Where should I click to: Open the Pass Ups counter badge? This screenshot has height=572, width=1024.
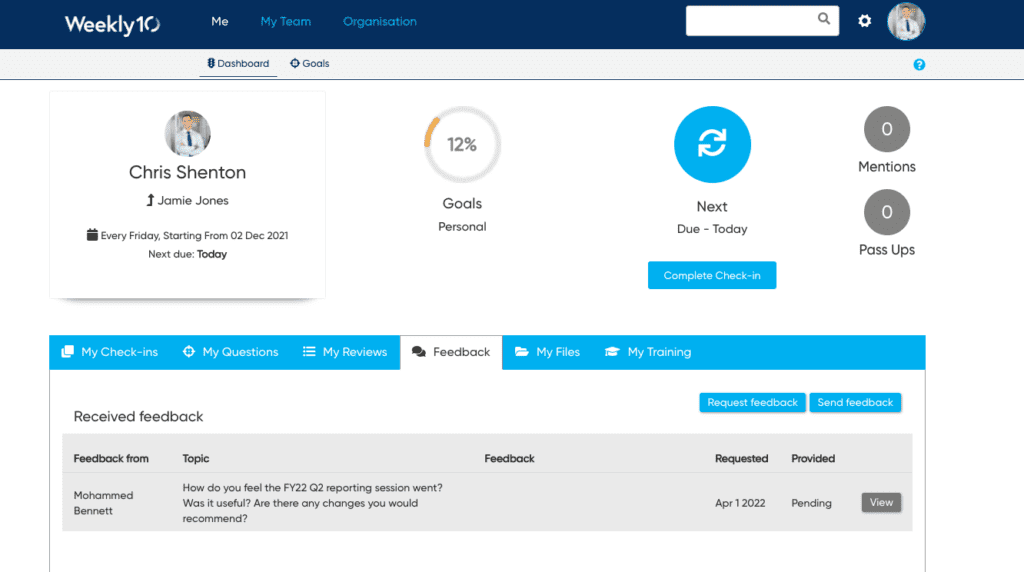(x=886, y=213)
